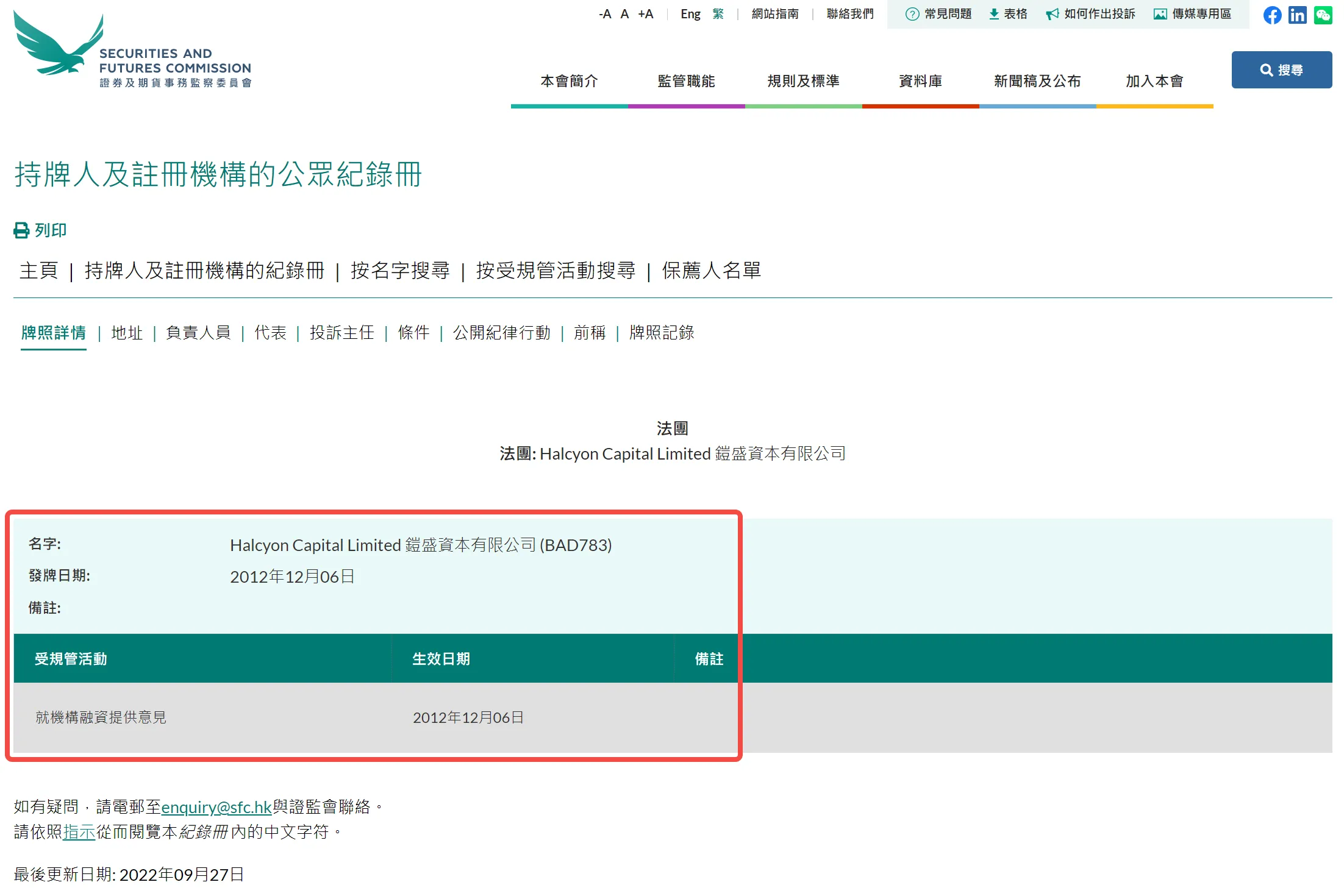This screenshot has height=896, width=1344.
Task: Open the 加入本會 menu
Action: click(x=1155, y=81)
